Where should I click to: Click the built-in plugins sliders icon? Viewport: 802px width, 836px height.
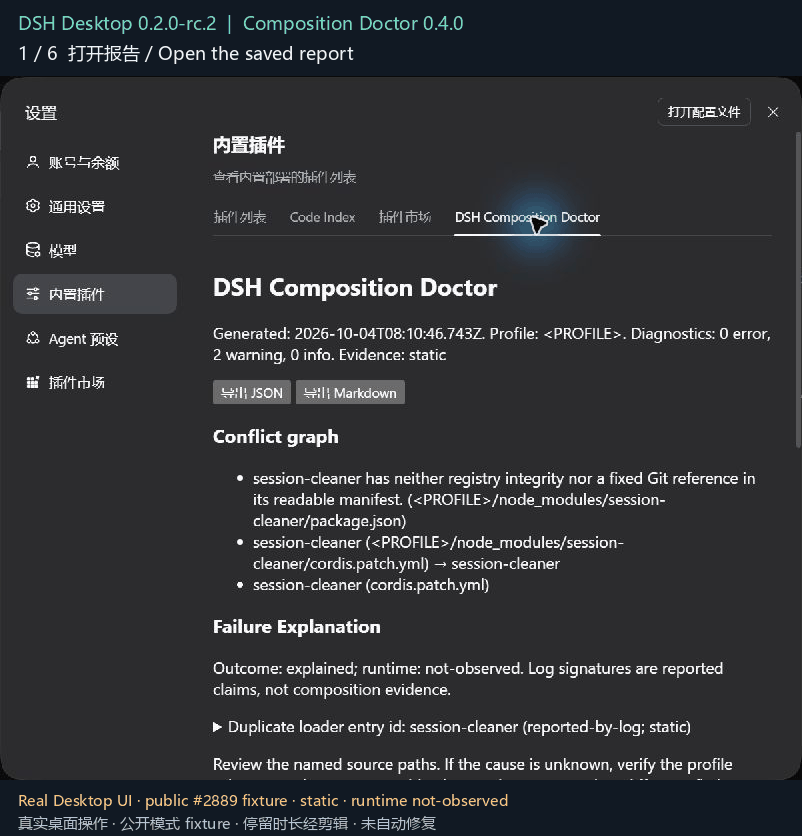coord(33,294)
